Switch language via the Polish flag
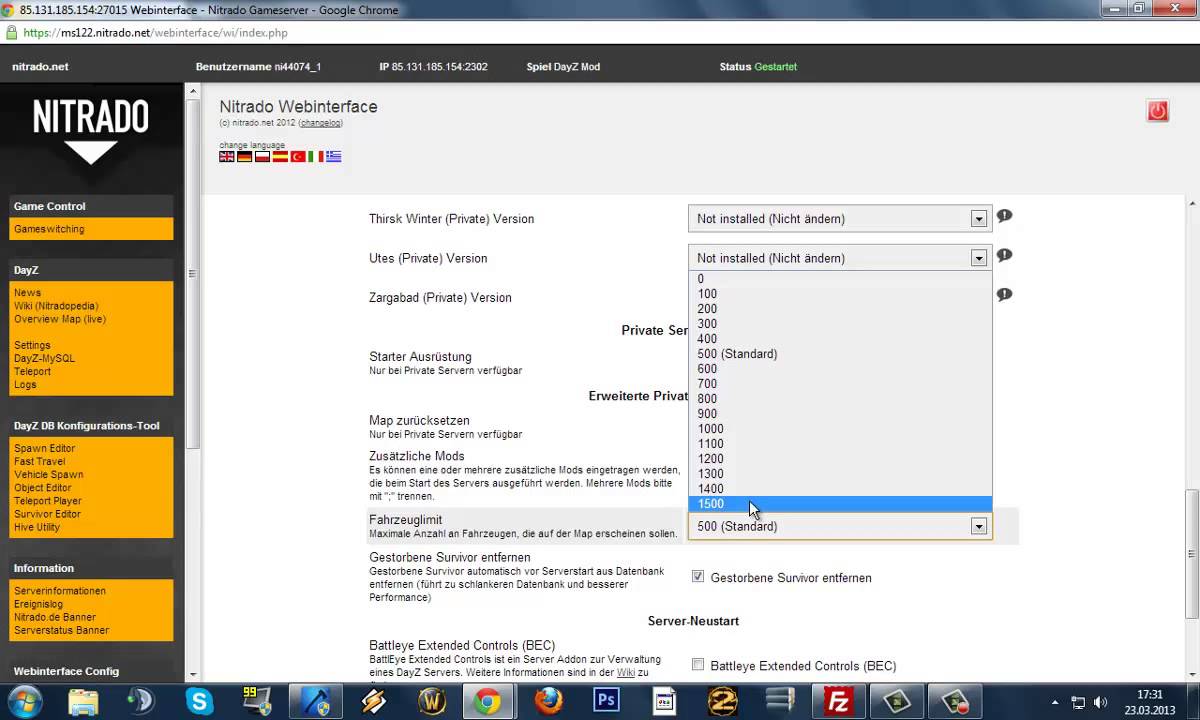This screenshot has height=720, width=1200. (262, 157)
